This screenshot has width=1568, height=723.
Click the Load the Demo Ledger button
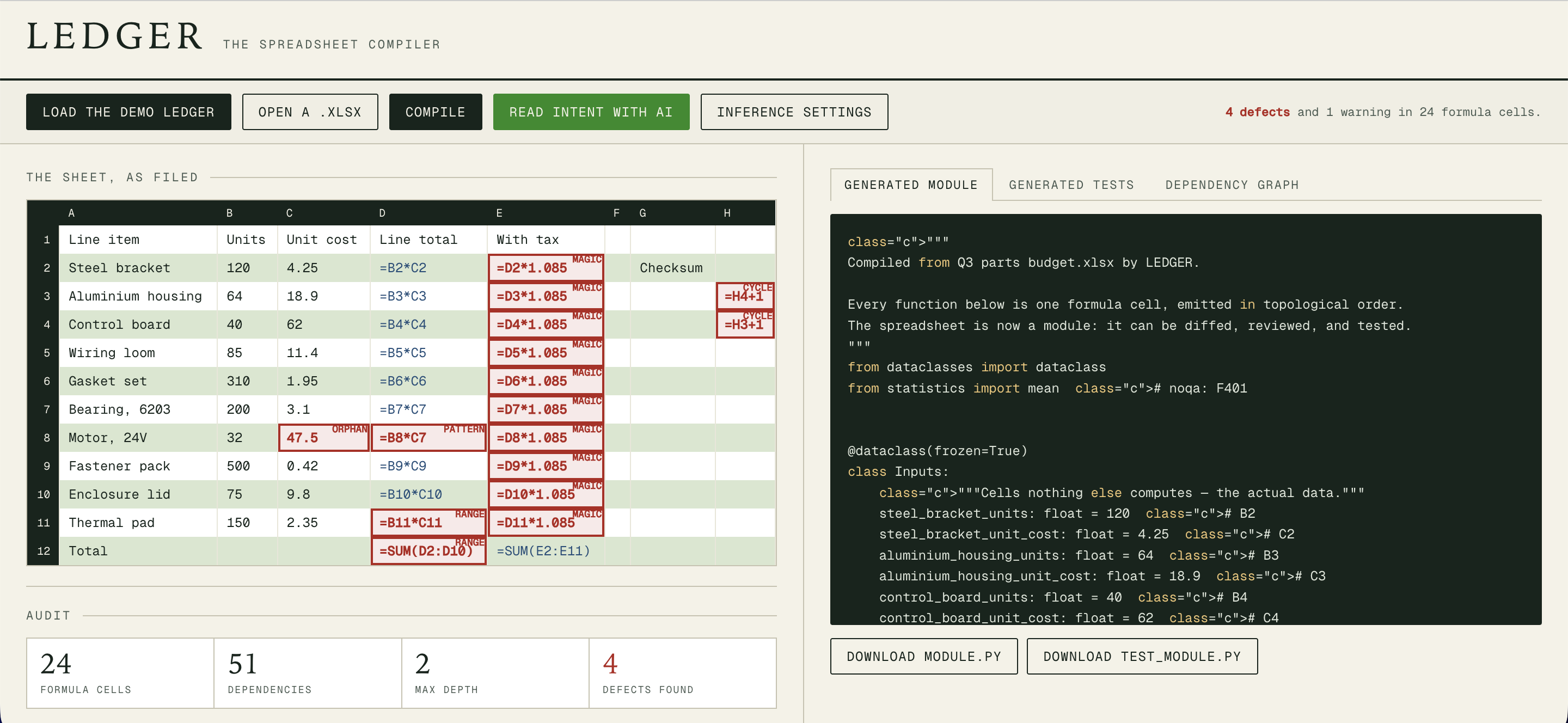(x=128, y=112)
